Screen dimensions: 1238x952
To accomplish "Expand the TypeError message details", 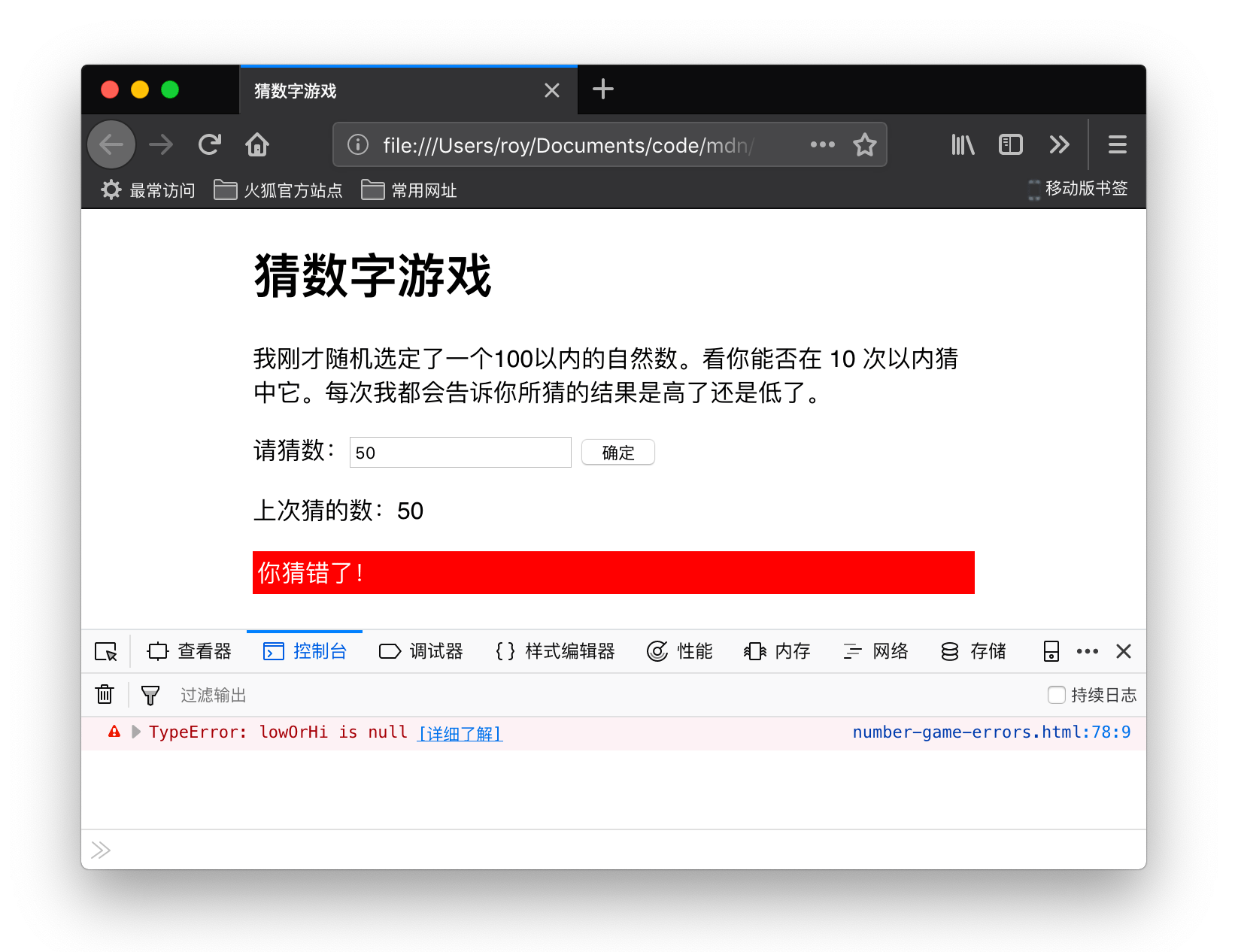I will 136,732.
